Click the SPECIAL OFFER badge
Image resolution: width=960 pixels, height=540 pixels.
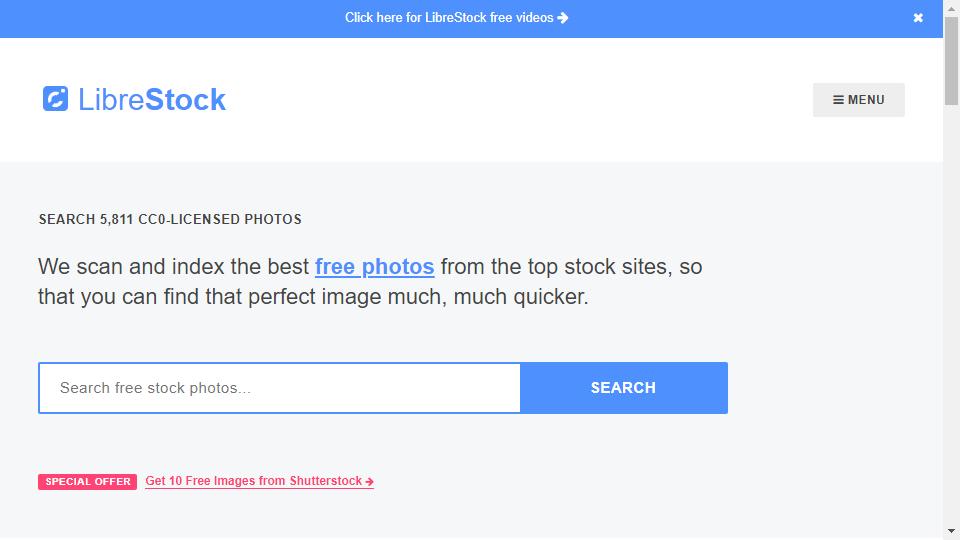click(88, 481)
